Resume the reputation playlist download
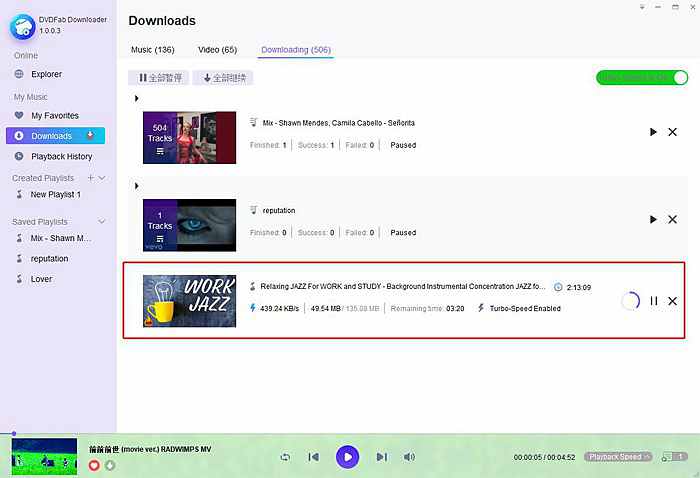 653,220
